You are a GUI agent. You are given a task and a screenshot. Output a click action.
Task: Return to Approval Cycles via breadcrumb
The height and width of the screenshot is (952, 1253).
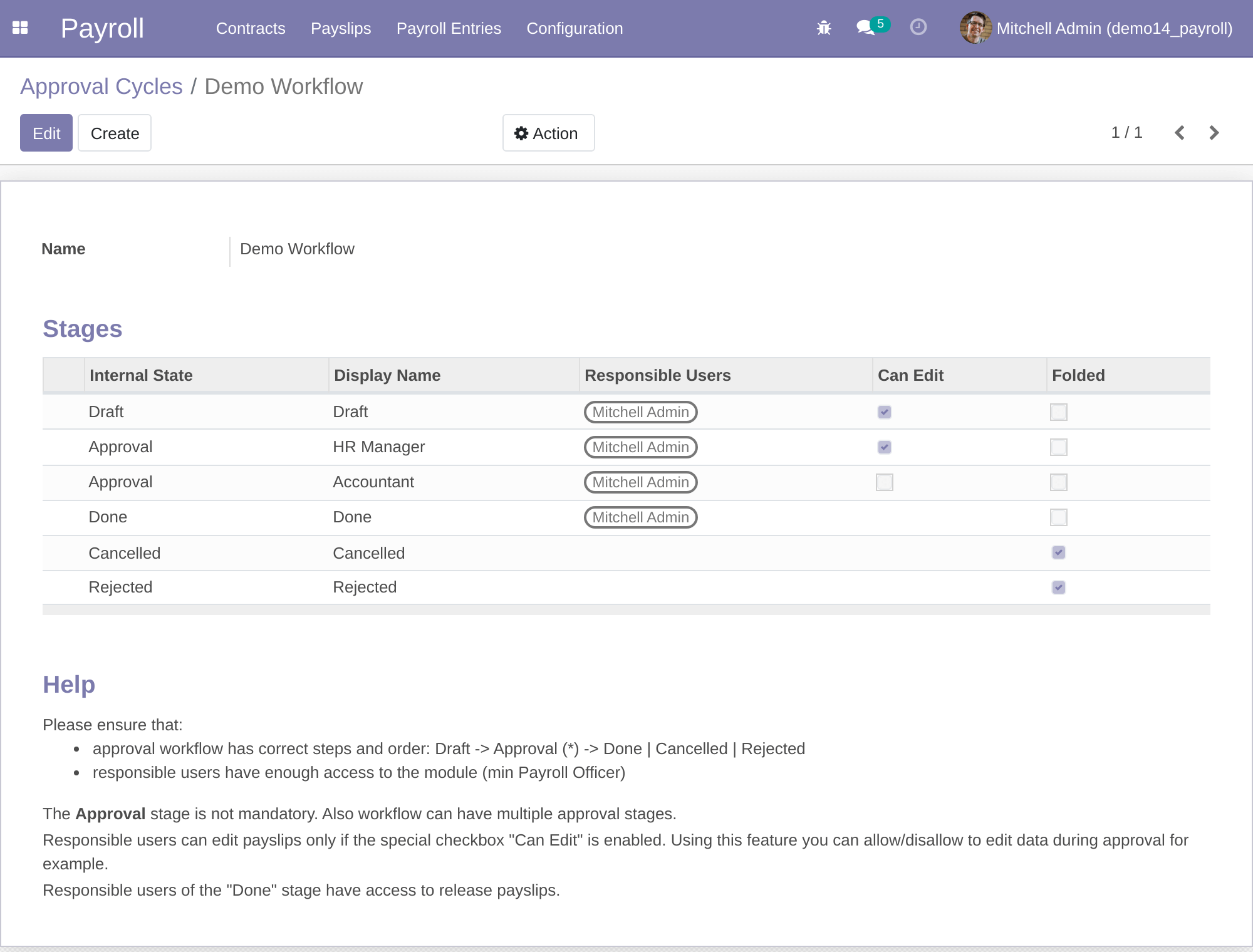(101, 86)
